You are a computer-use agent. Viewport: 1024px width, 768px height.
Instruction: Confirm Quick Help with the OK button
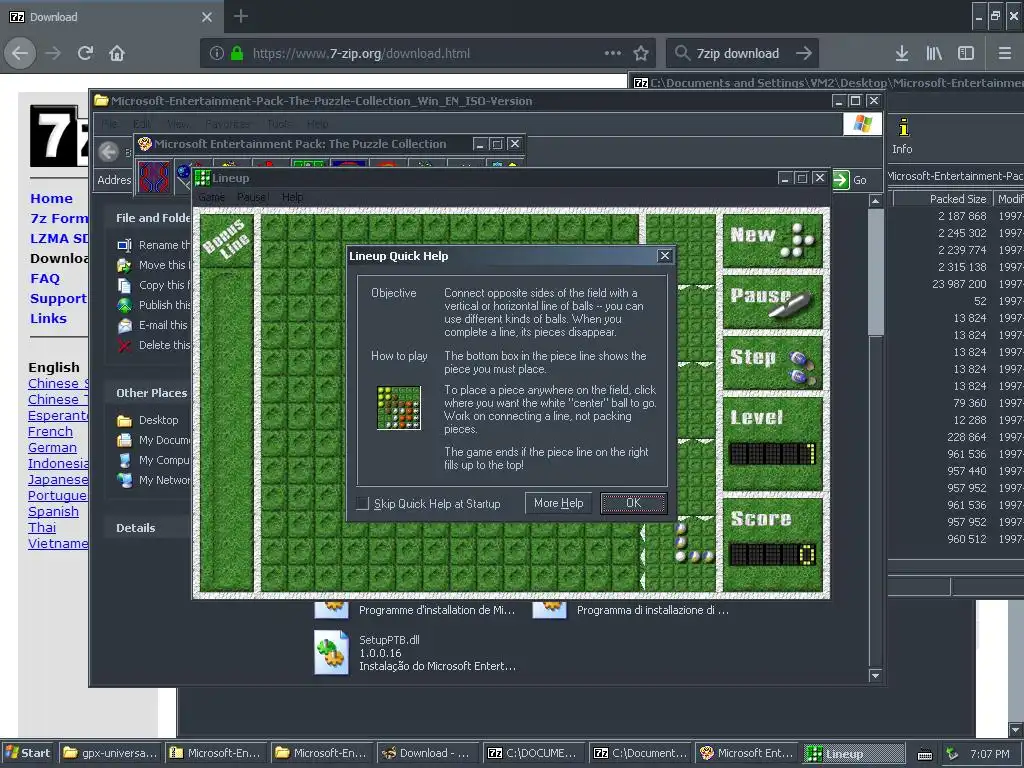[x=633, y=503]
